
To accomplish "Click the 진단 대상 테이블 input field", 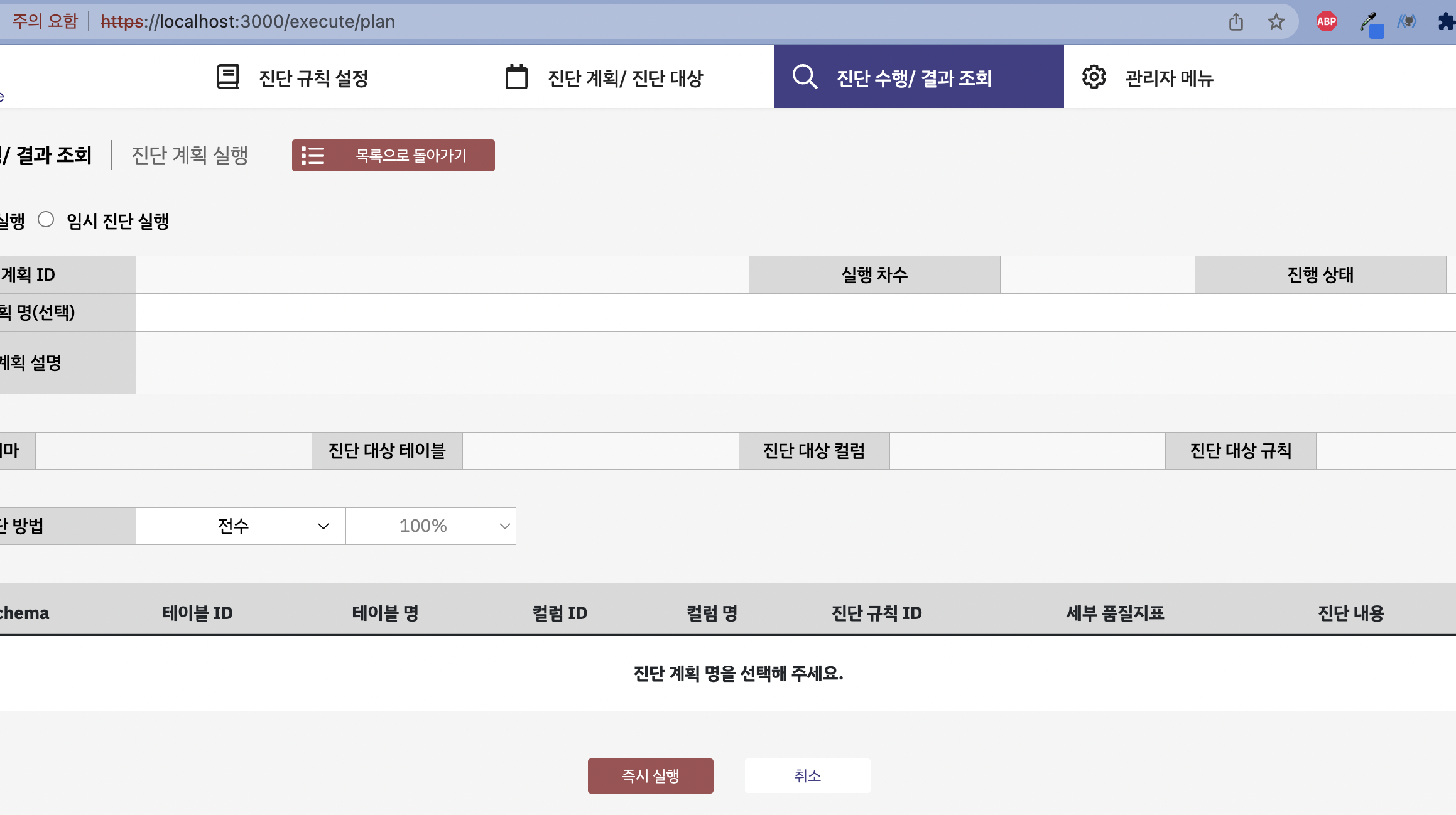I will tap(600, 451).
